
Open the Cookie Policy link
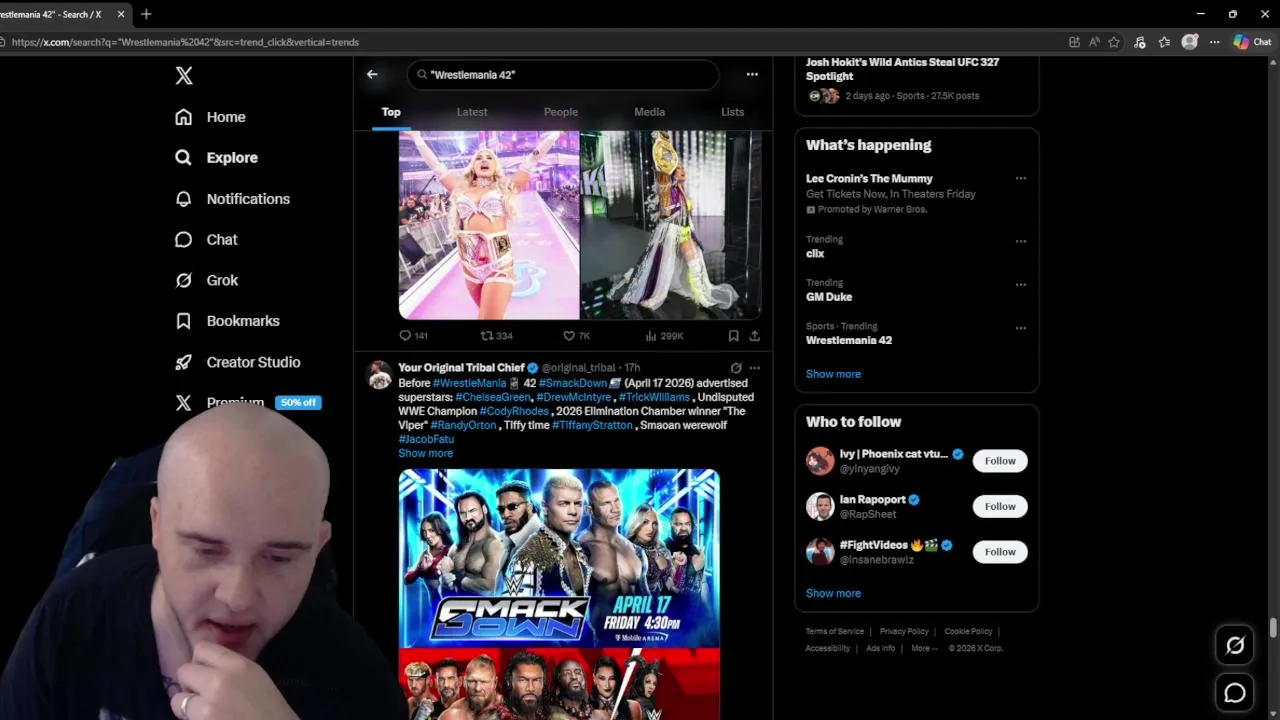click(968, 632)
